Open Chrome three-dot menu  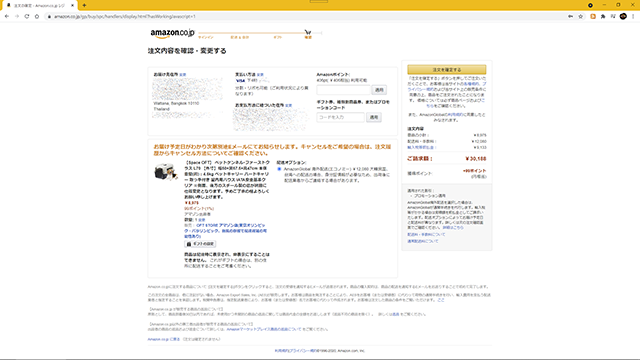633,16
